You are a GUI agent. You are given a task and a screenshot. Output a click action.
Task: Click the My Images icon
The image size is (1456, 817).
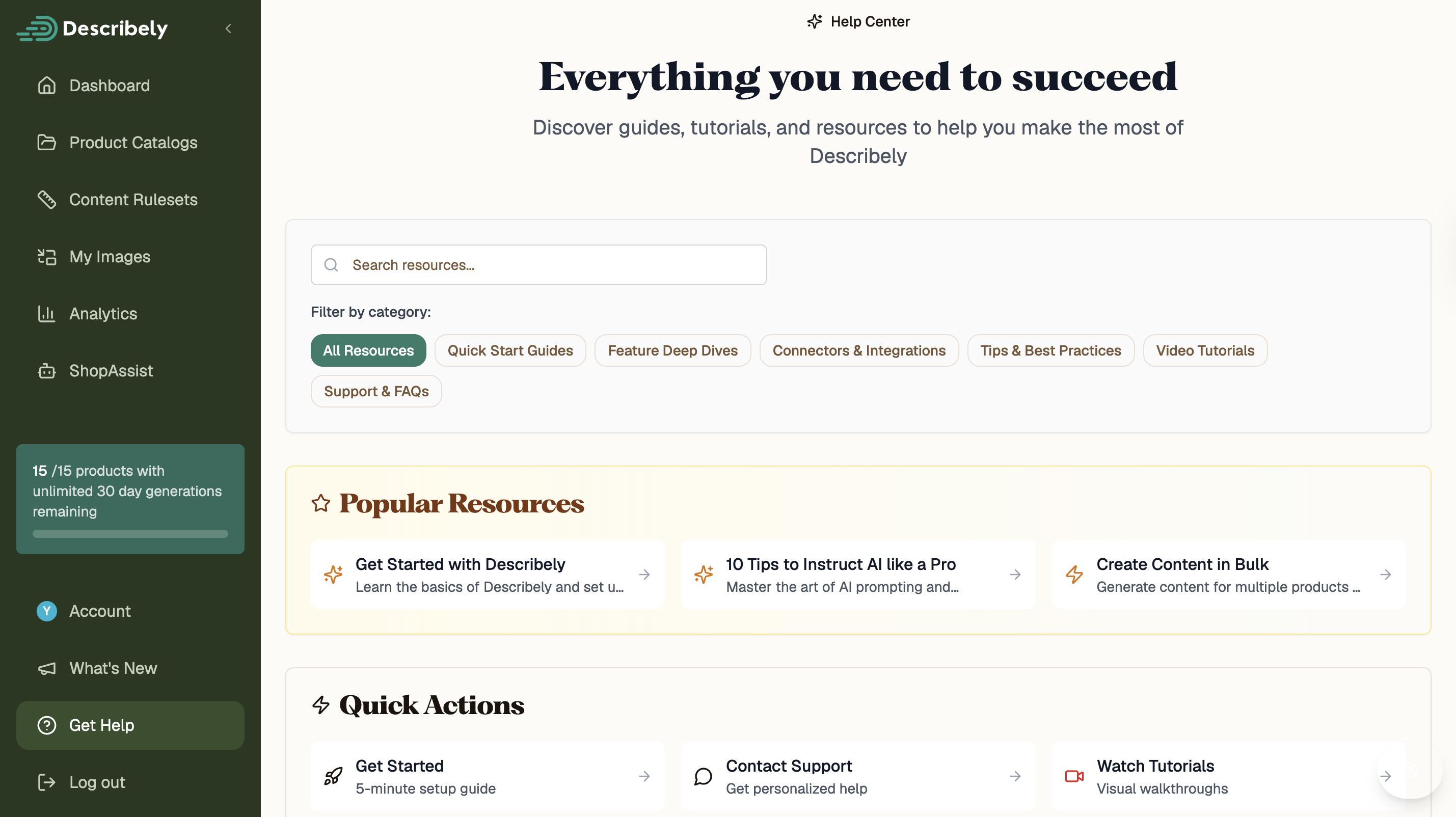click(x=46, y=257)
